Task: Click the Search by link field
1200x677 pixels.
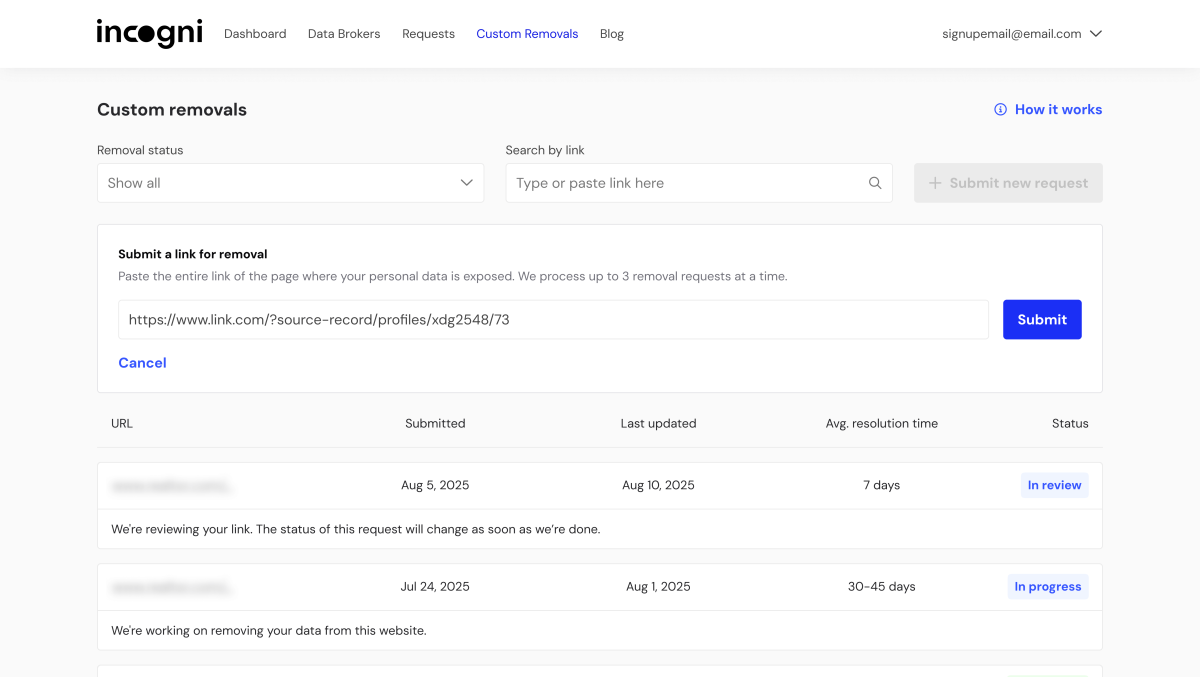Action: pos(688,183)
